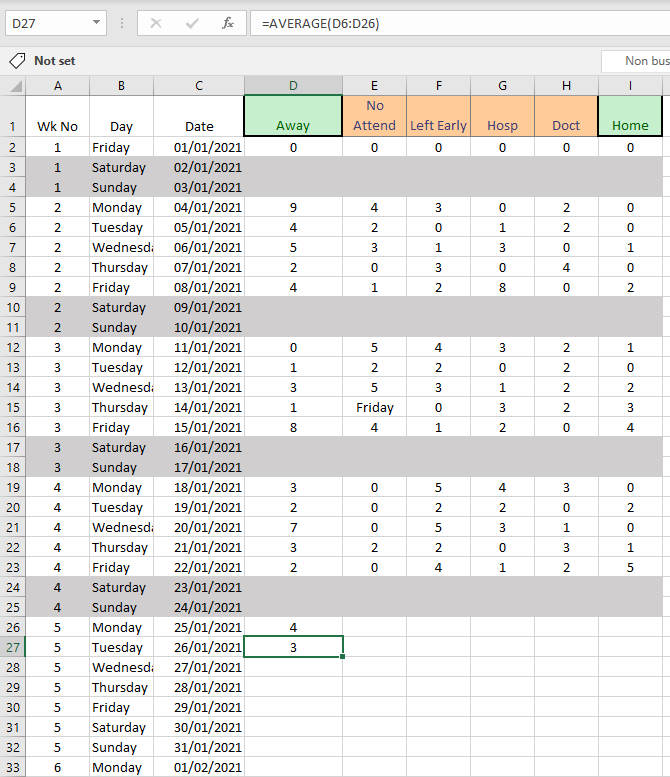
Task: Click the orange 'Doct' header cell
Action: (x=566, y=116)
